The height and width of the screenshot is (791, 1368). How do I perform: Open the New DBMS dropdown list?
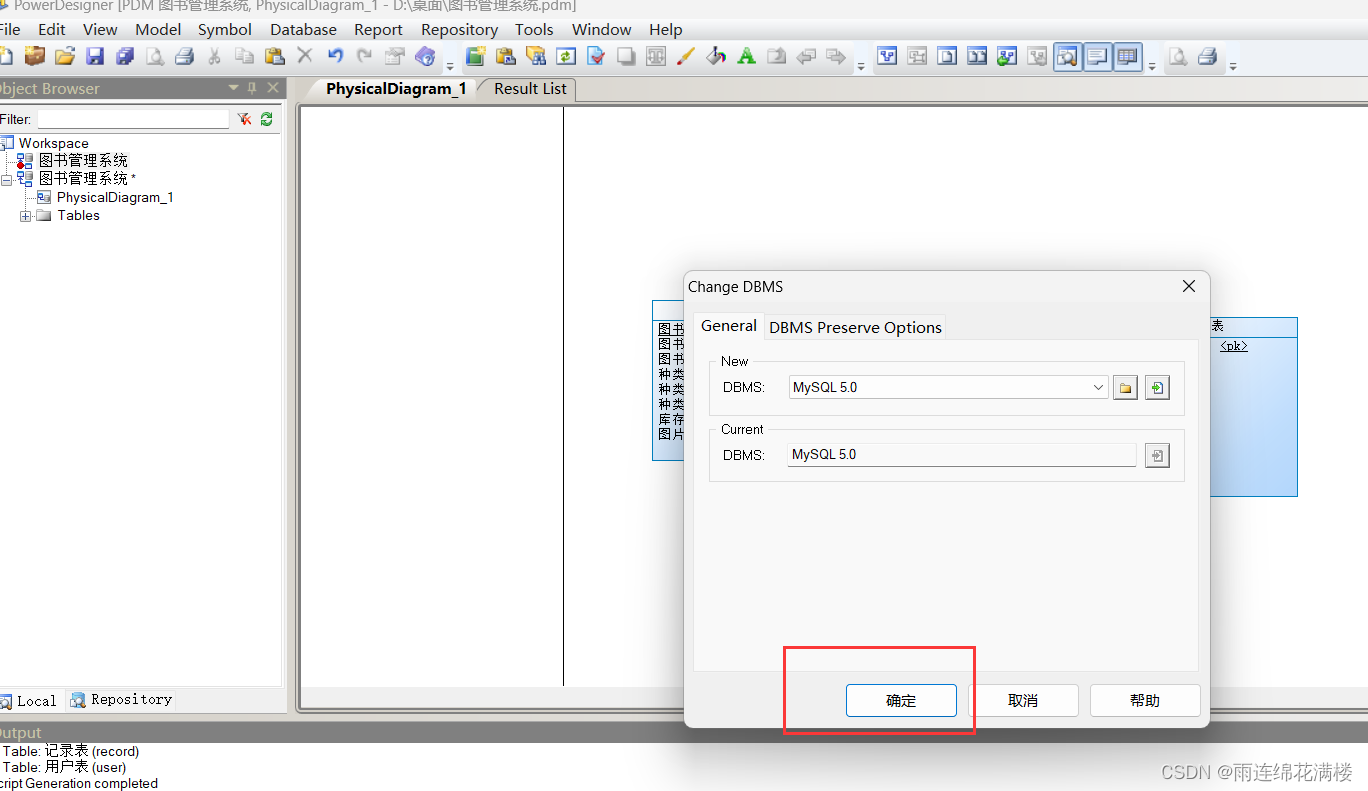tap(1098, 387)
